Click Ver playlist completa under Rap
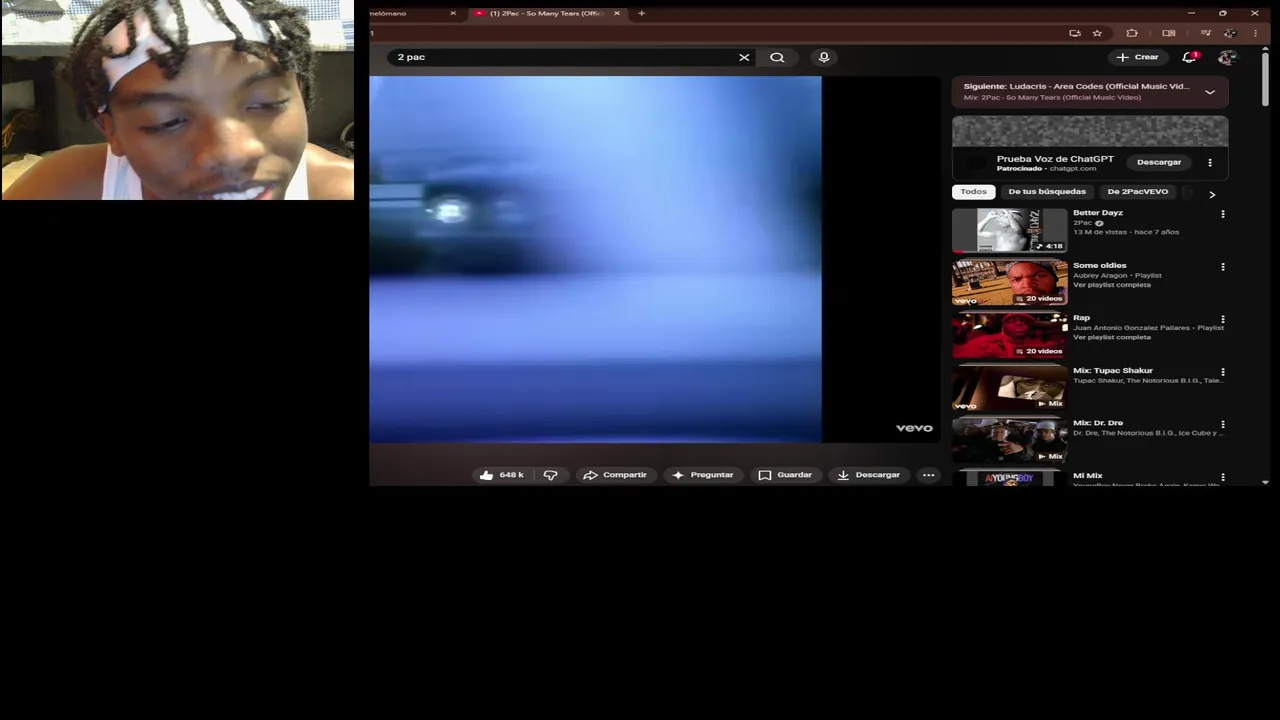Image resolution: width=1280 pixels, height=720 pixels. click(1112, 337)
